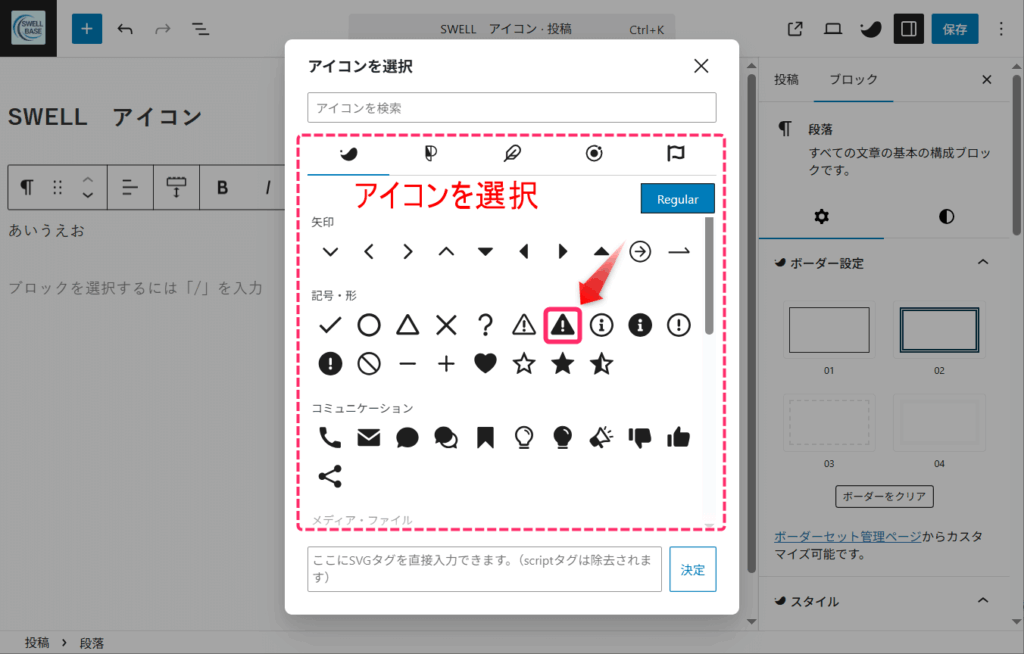Switch to the flag icon set tab
Viewport: 1024px width, 654px height.
(x=675, y=154)
